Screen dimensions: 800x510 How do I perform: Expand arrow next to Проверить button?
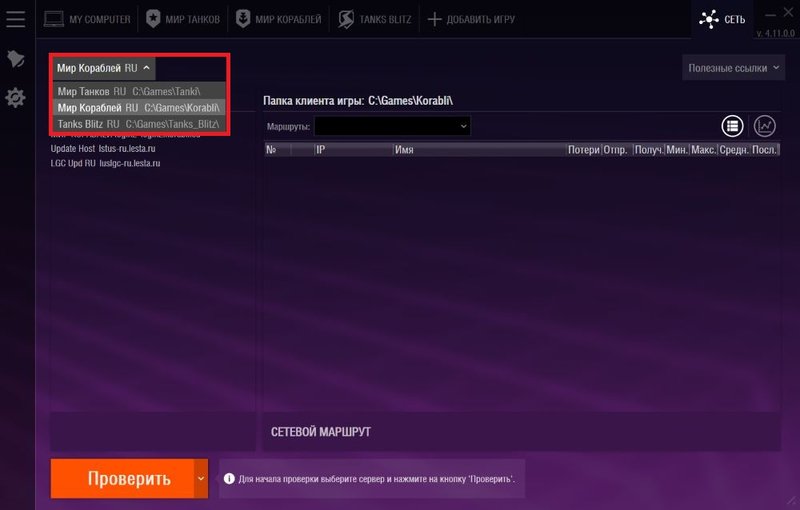coord(200,478)
